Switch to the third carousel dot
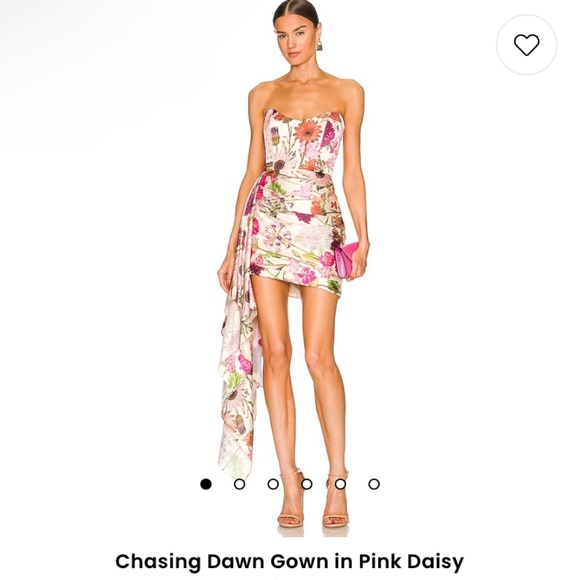This screenshot has height=580, width=580. (x=273, y=484)
